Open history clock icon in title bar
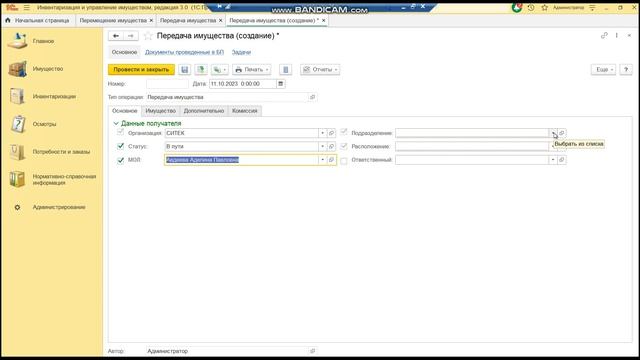640x360 pixels. click(531, 7)
